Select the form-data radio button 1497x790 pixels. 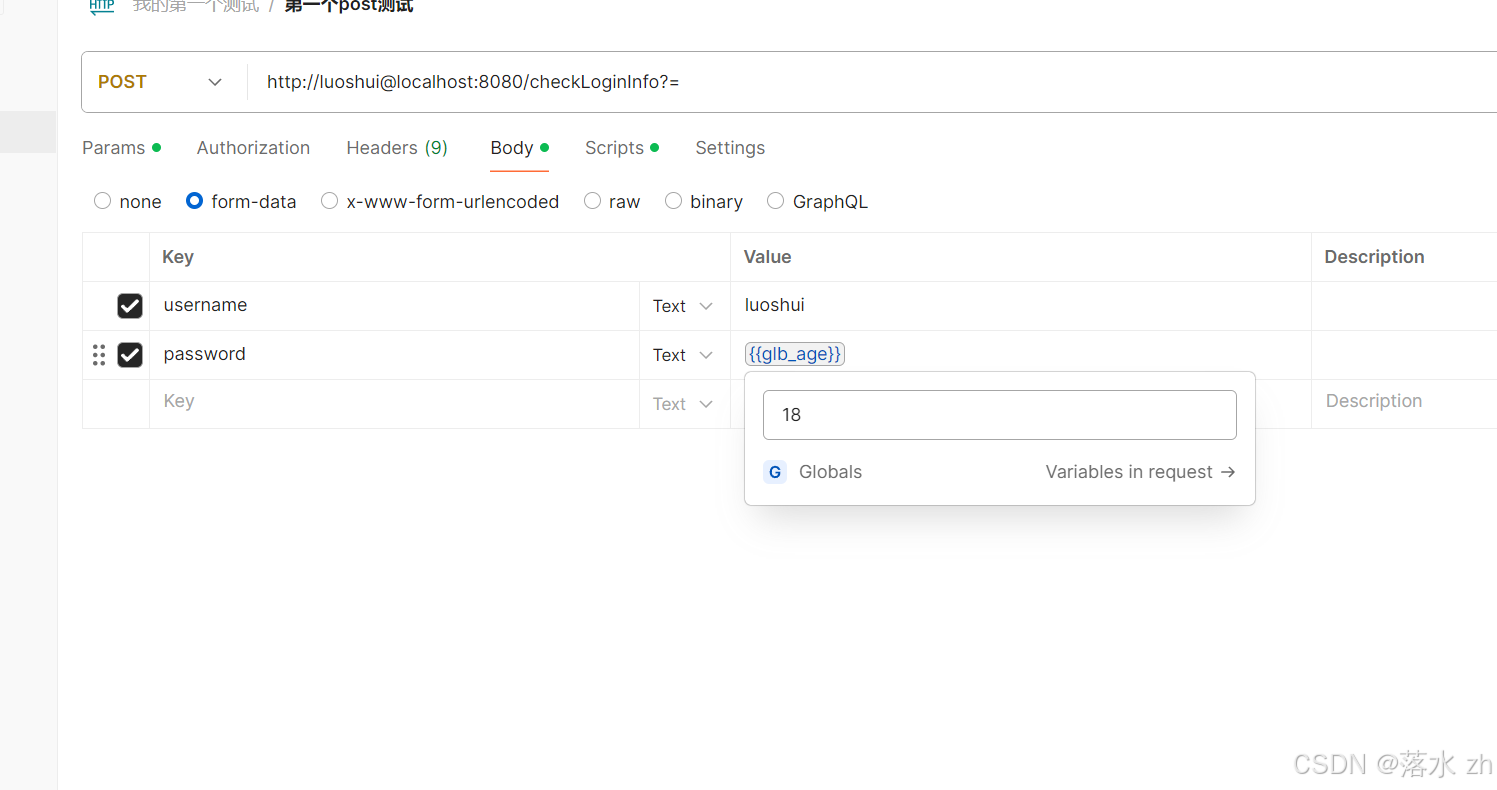(x=194, y=201)
